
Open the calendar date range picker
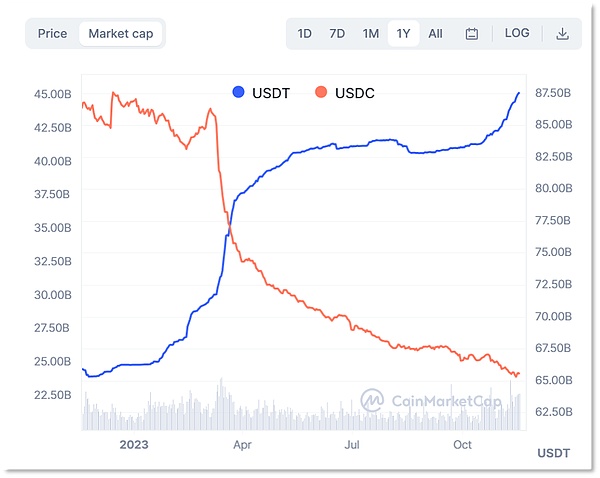click(x=472, y=33)
